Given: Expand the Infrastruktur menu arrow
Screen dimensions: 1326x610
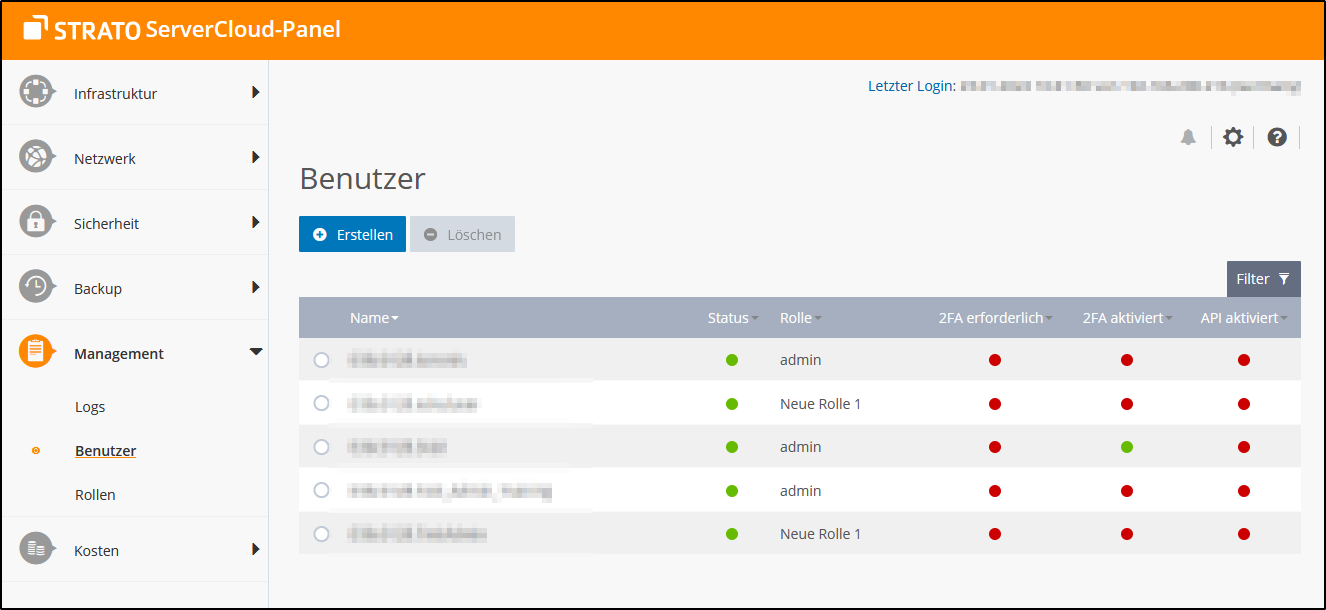Looking at the screenshot, I should click(x=255, y=92).
